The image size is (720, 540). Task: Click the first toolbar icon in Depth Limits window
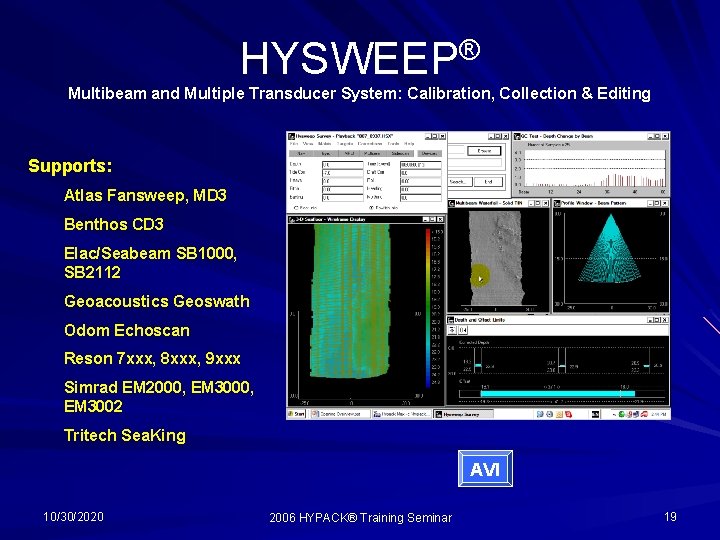coord(452,330)
